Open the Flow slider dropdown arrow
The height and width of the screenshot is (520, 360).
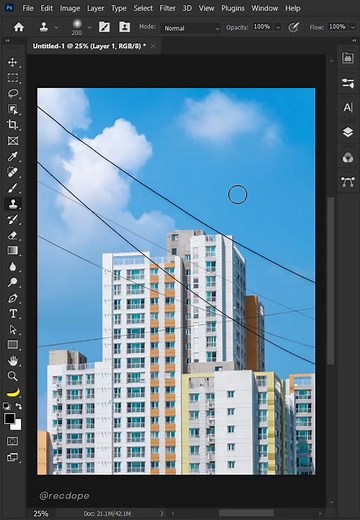(353, 27)
